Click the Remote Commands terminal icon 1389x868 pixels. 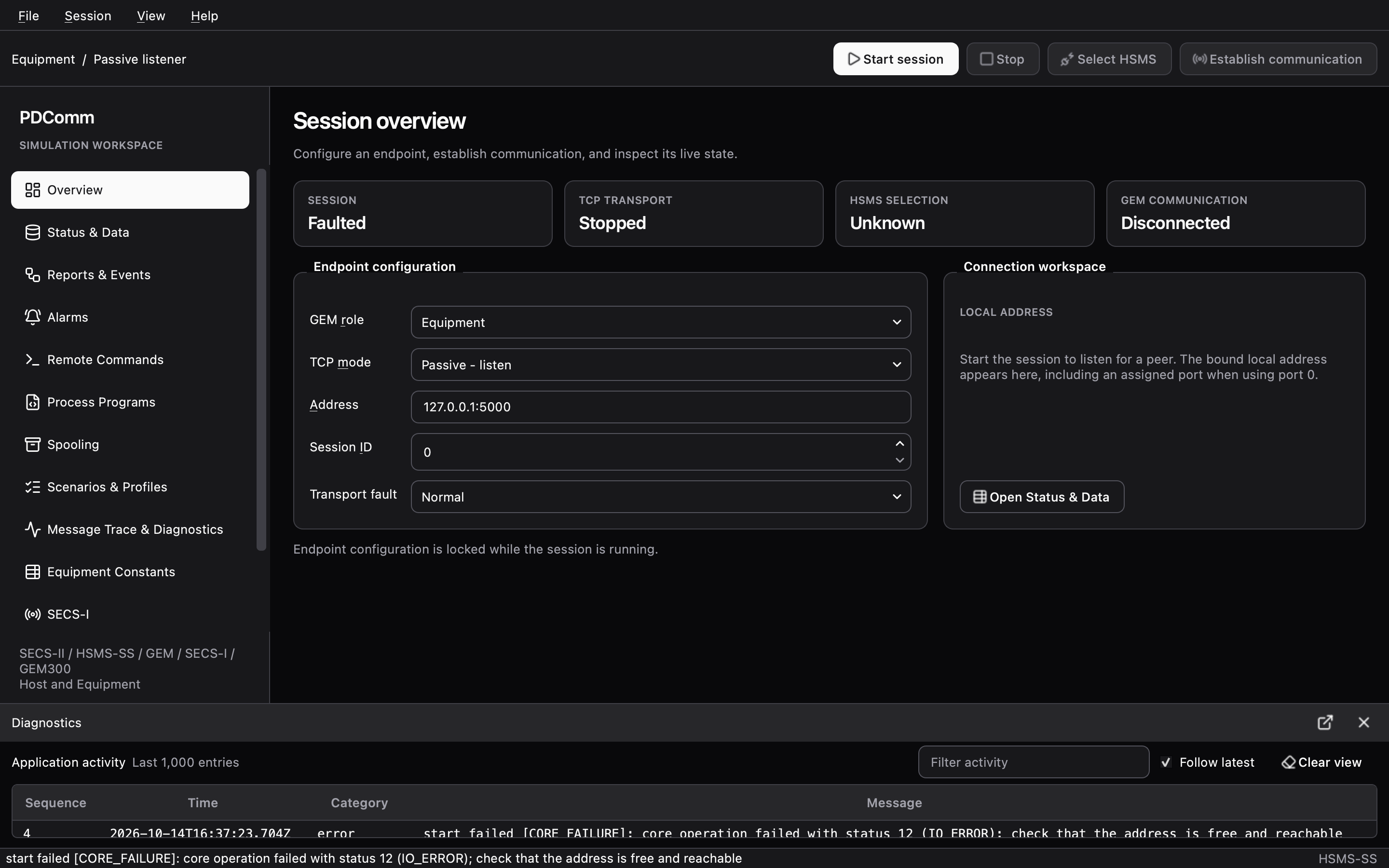pos(33,360)
